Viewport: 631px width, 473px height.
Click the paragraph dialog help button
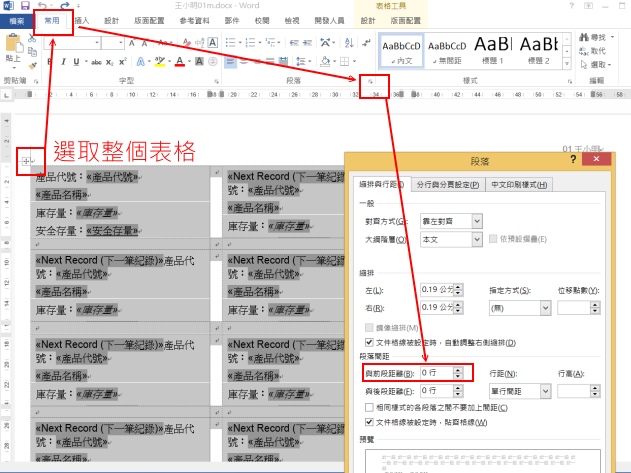point(573,159)
